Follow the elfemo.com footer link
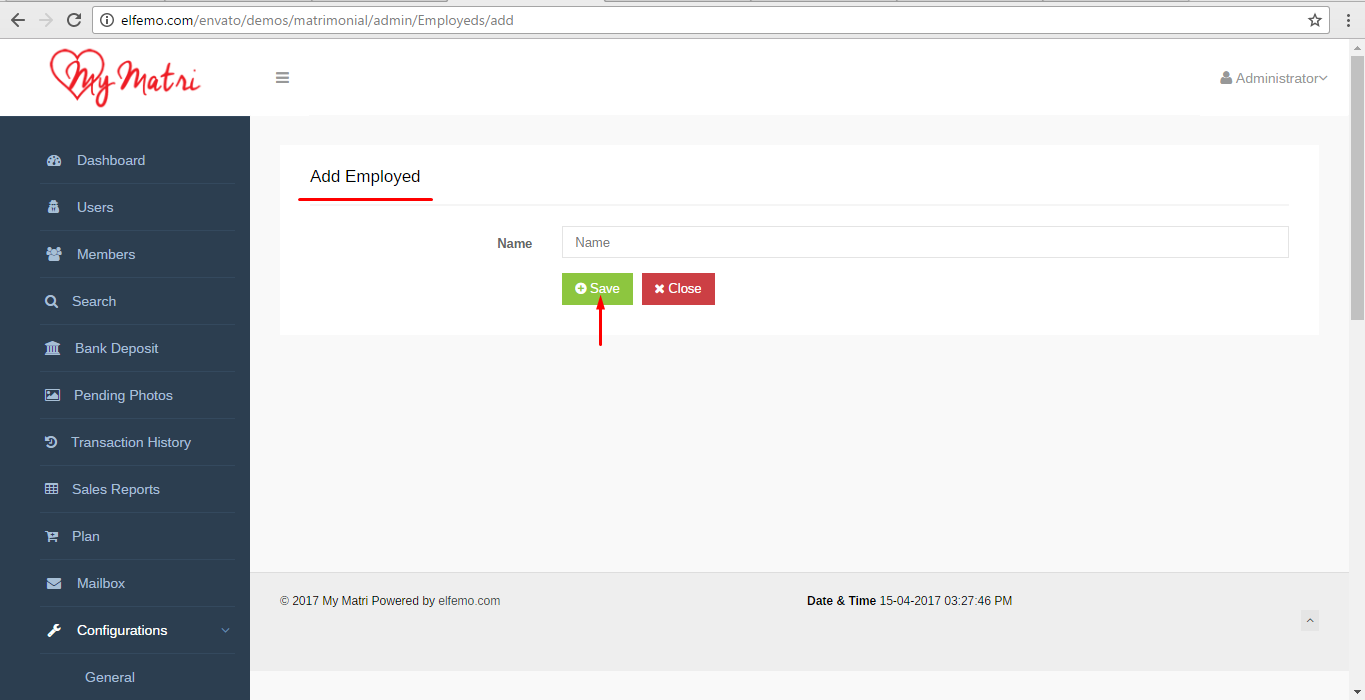1365x700 pixels. click(x=469, y=601)
